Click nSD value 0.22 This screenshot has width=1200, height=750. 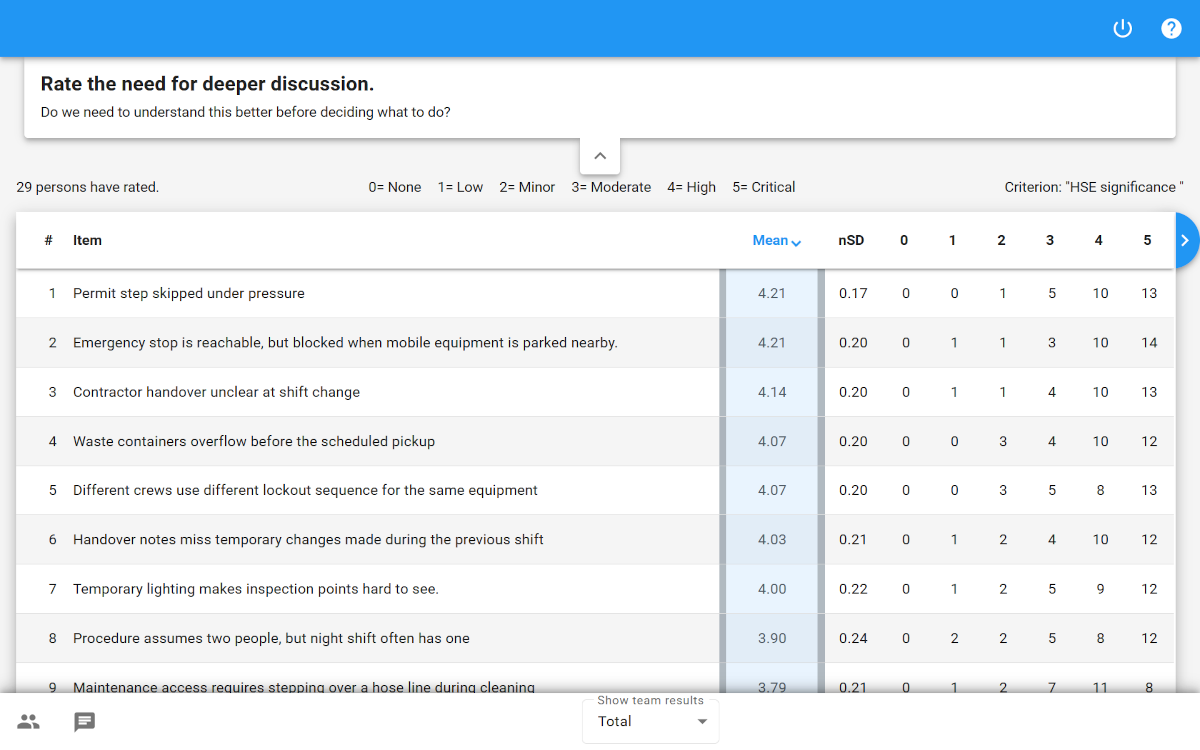(853, 589)
